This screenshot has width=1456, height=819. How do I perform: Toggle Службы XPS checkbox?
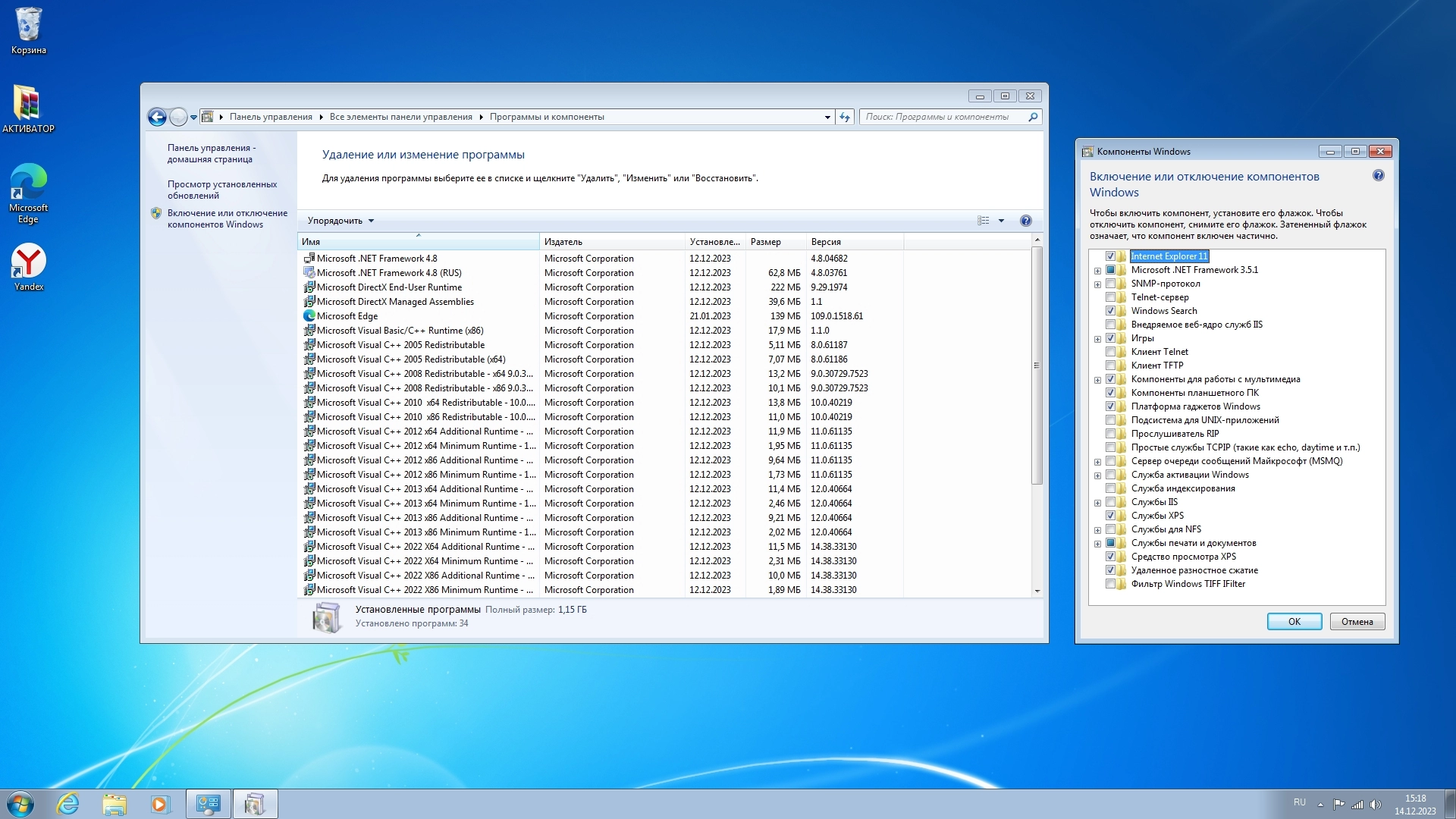tap(1110, 516)
